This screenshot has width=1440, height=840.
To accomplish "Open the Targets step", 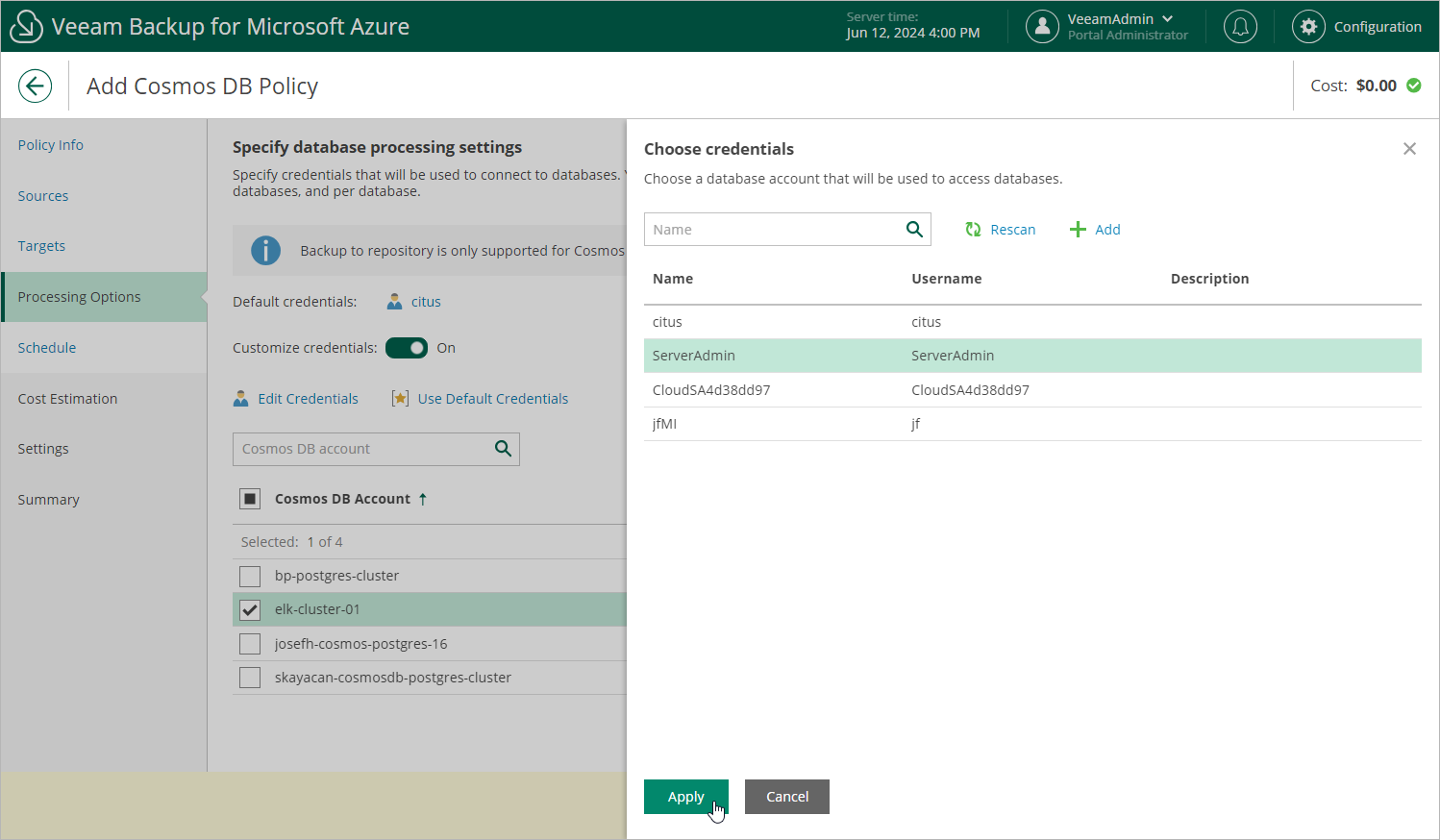I will click(41, 246).
